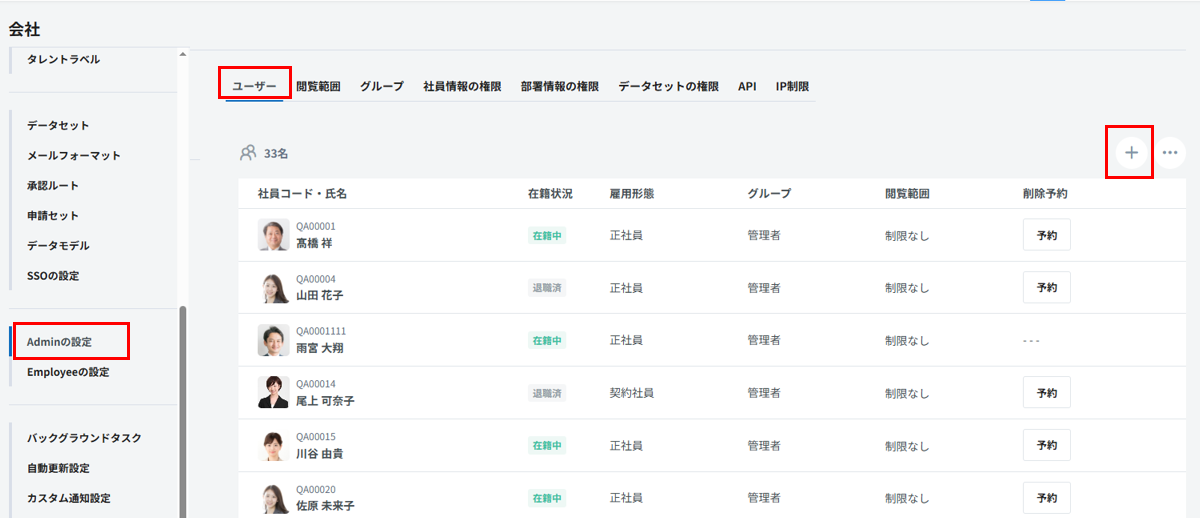Select 川谷 由貴's avatar image
Viewport: 1200px width, 518px height.
click(x=273, y=445)
